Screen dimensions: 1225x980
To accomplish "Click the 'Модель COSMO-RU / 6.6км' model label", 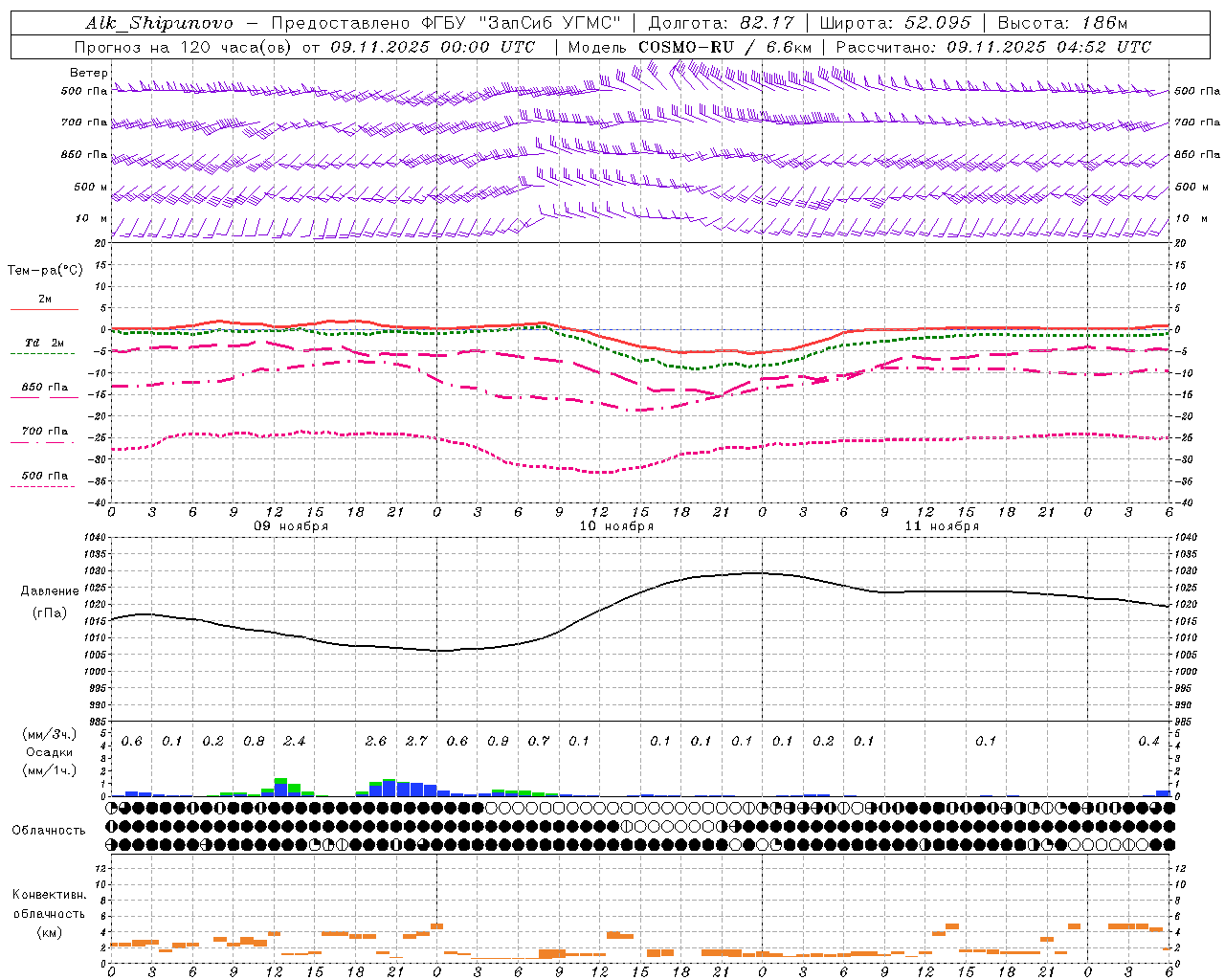I will click(690, 47).
